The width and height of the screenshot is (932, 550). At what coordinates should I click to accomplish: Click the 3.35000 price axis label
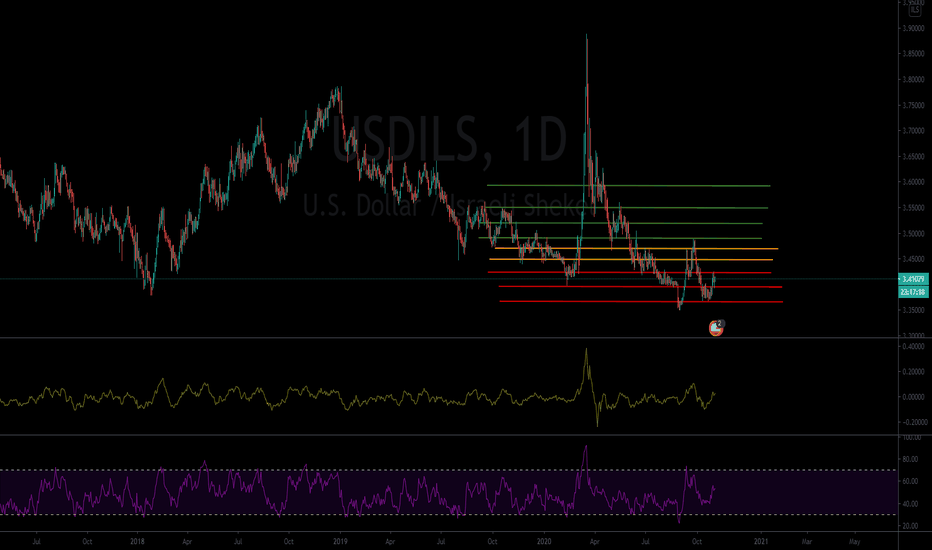coord(913,310)
